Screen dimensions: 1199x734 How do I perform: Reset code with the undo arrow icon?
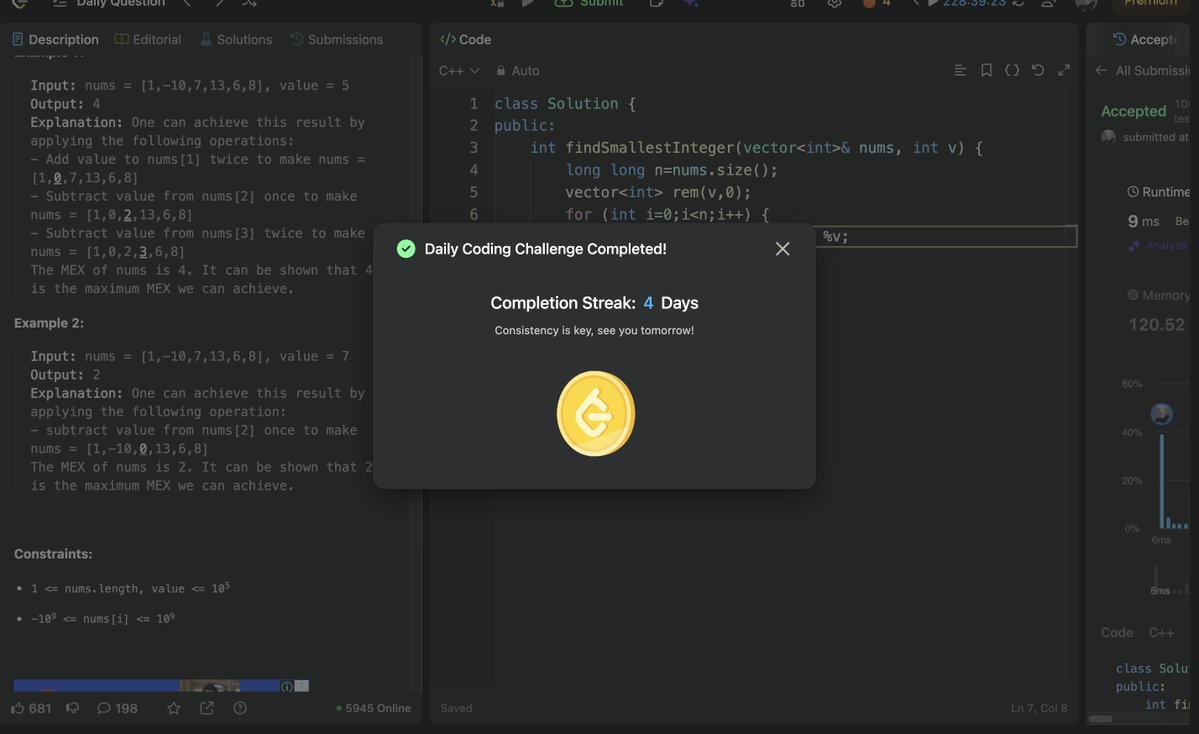coord(1038,70)
